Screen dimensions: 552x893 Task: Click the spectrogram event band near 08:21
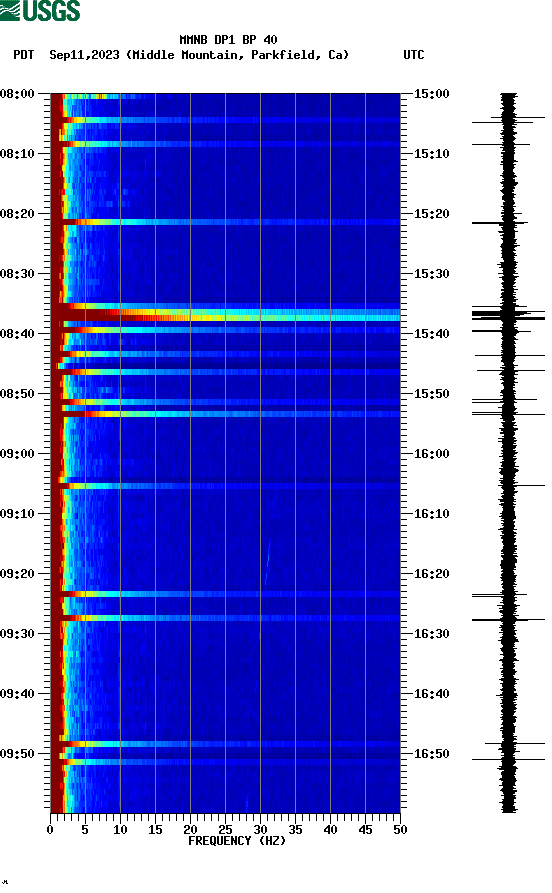coord(226,222)
